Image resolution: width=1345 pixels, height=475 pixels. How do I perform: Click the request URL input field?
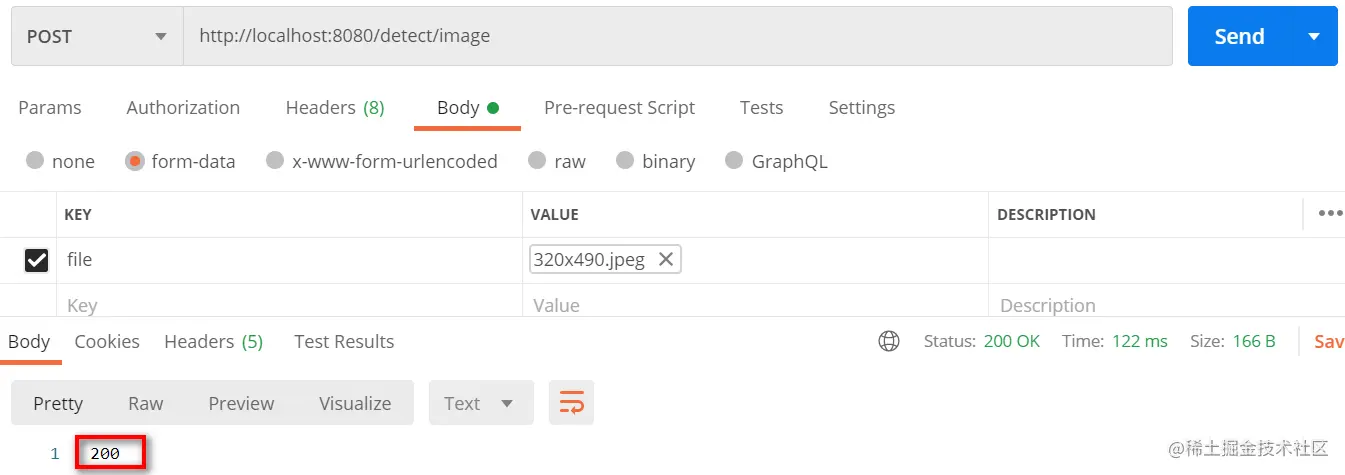coord(676,37)
